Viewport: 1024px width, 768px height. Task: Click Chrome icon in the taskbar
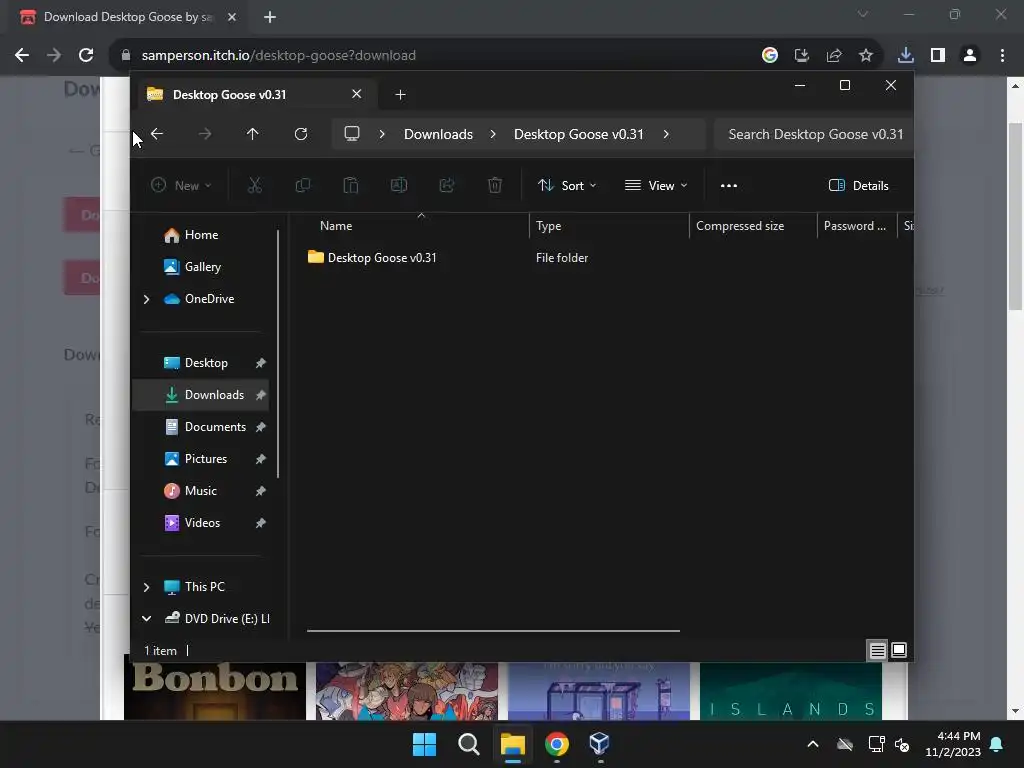pos(557,744)
